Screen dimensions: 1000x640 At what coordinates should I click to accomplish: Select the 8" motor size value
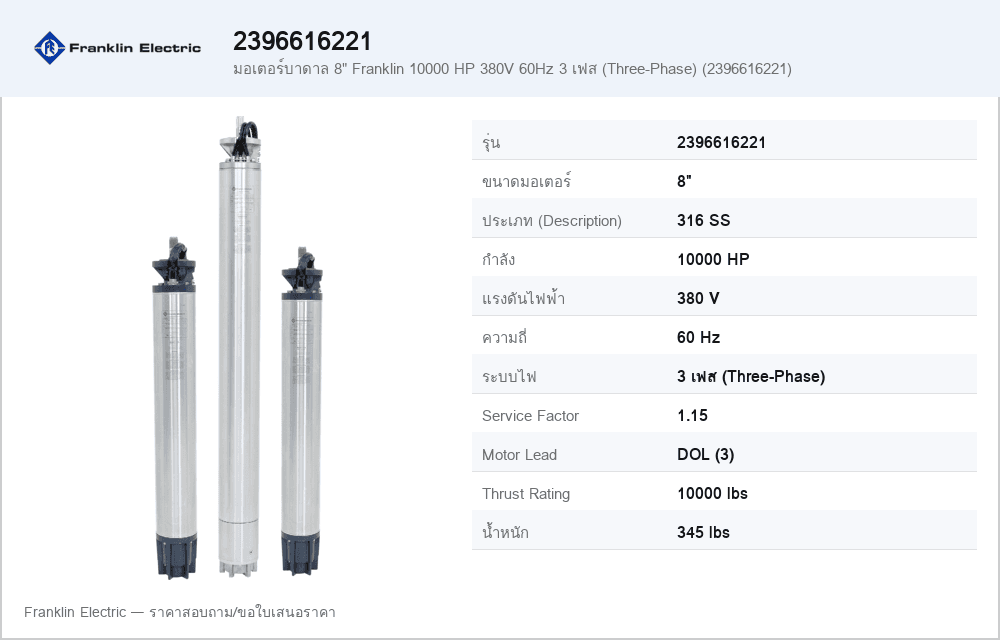[x=684, y=181]
